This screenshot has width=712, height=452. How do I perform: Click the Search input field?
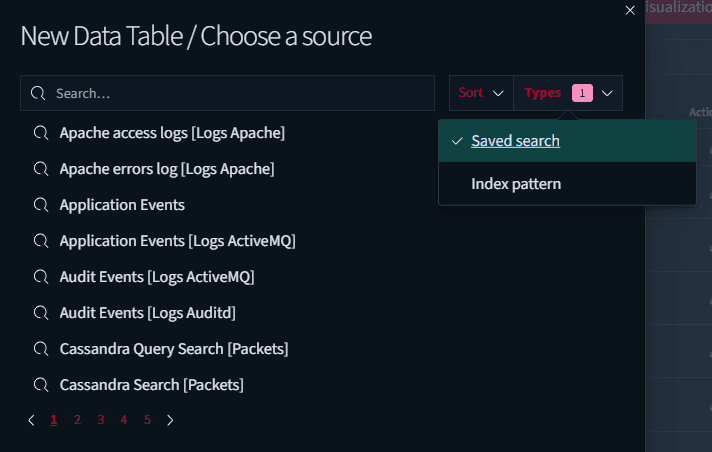[x=227, y=93]
